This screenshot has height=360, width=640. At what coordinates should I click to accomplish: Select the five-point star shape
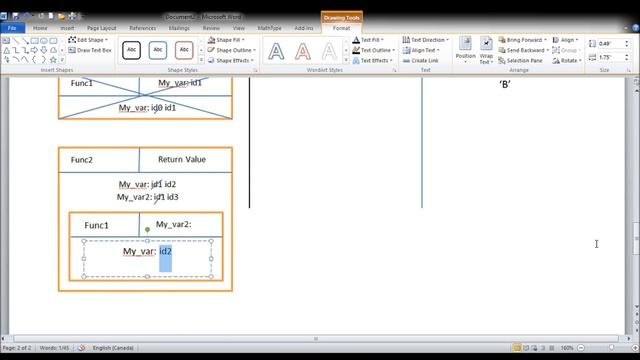[53, 60]
